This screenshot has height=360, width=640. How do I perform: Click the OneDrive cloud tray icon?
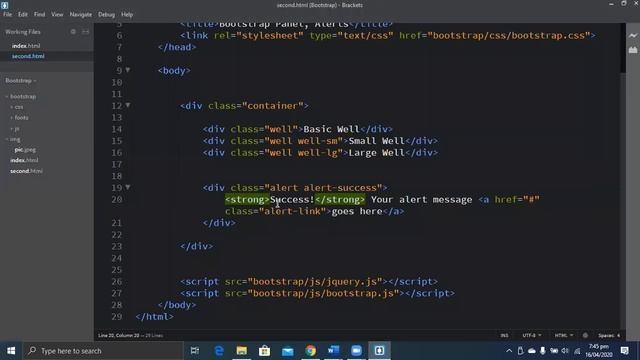tap(531, 351)
